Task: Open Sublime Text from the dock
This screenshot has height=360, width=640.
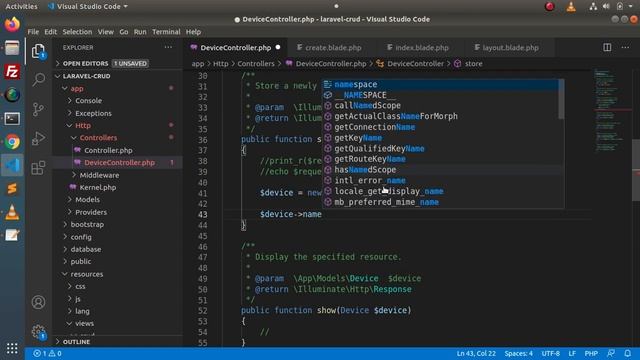Action: [12, 189]
